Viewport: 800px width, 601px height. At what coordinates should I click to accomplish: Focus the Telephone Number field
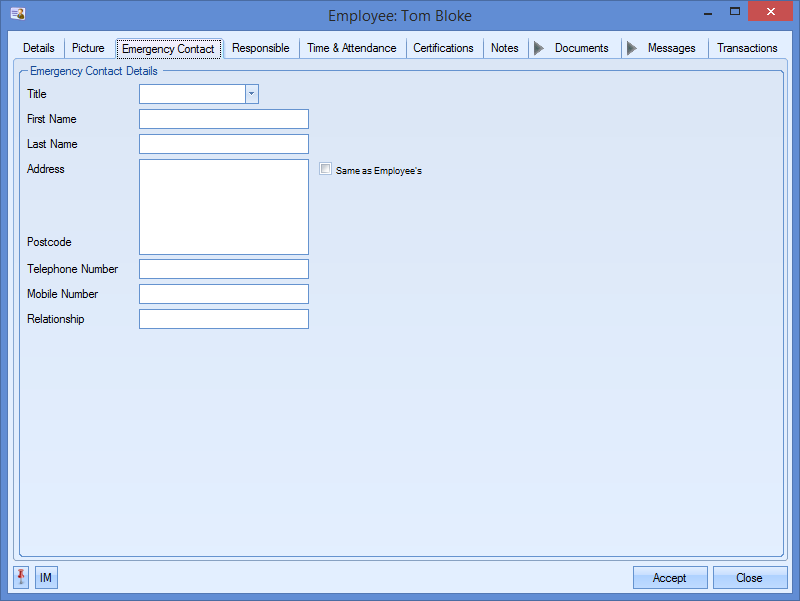(224, 269)
